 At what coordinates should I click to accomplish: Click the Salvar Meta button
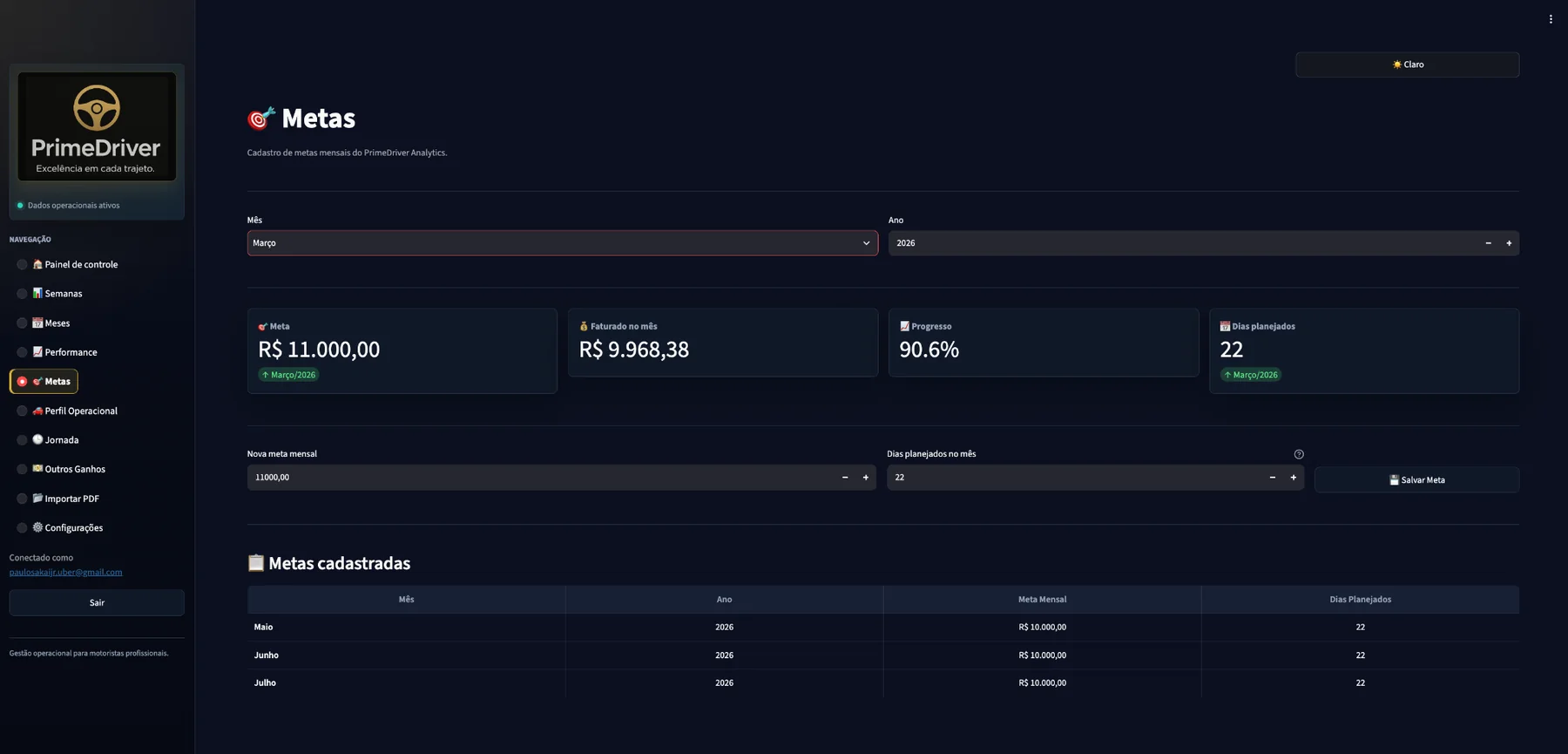point(1416,480)
